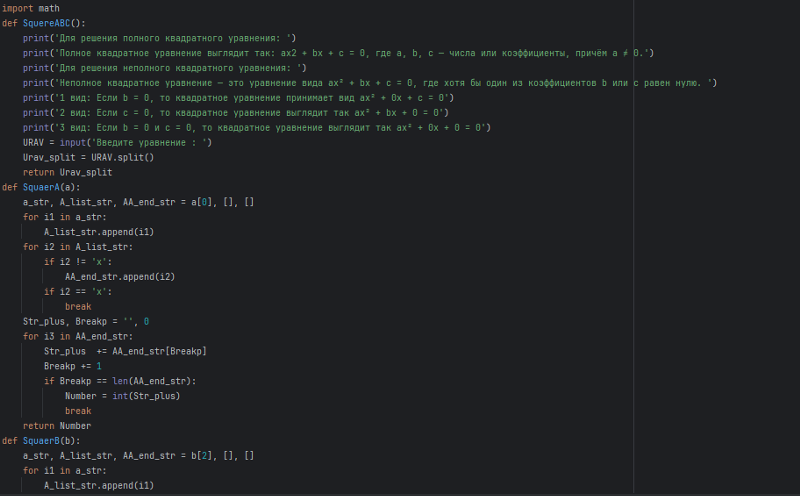Click the 'Str_plus, Breakp' initialization line
800x496 pixels.
point(86,321)
